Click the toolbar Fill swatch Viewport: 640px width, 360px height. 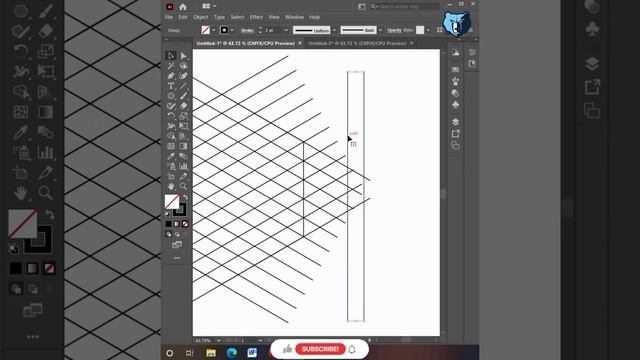point(172,201)
